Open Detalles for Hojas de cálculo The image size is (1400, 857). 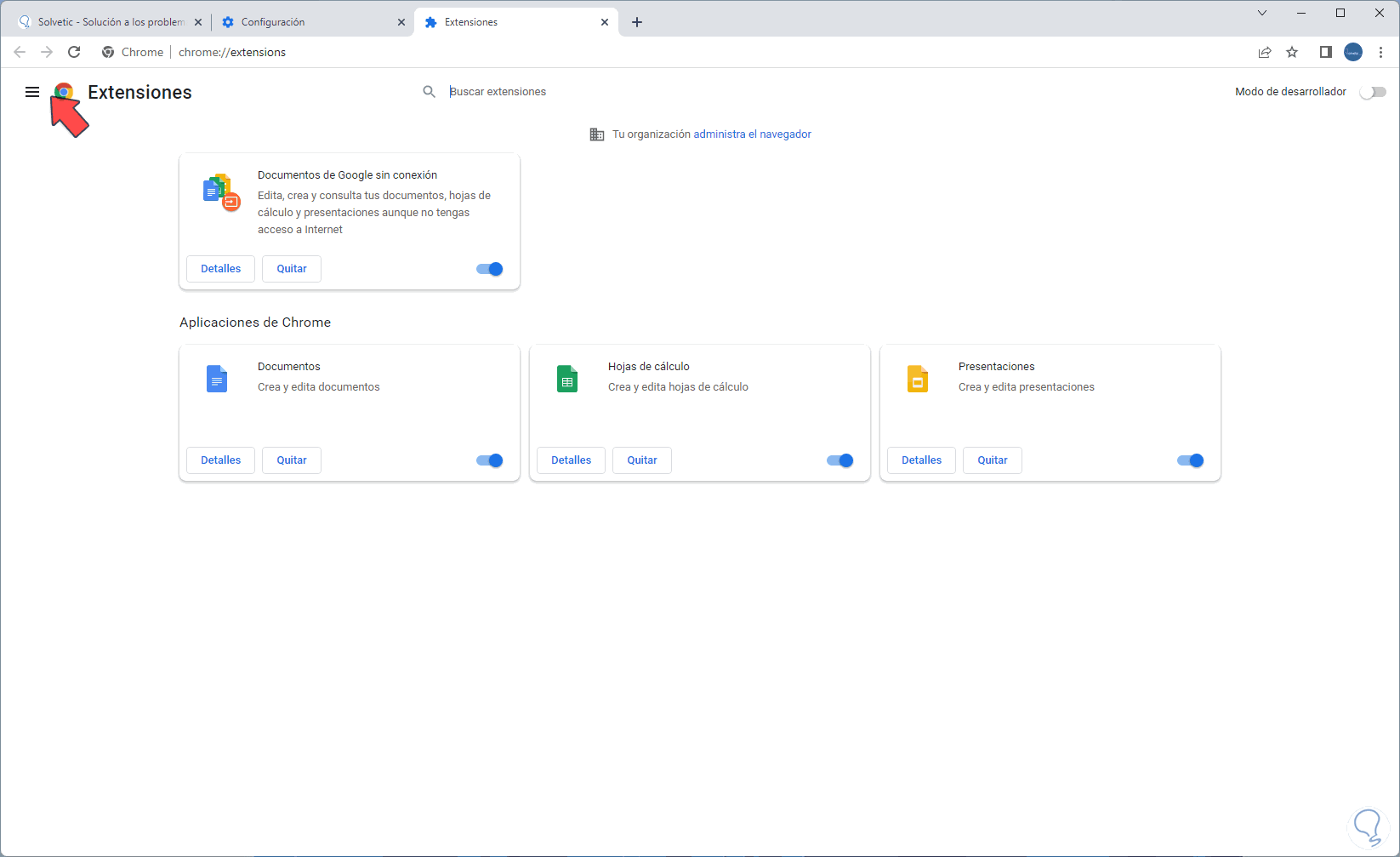pyautogui.click(x=572, y=460)
